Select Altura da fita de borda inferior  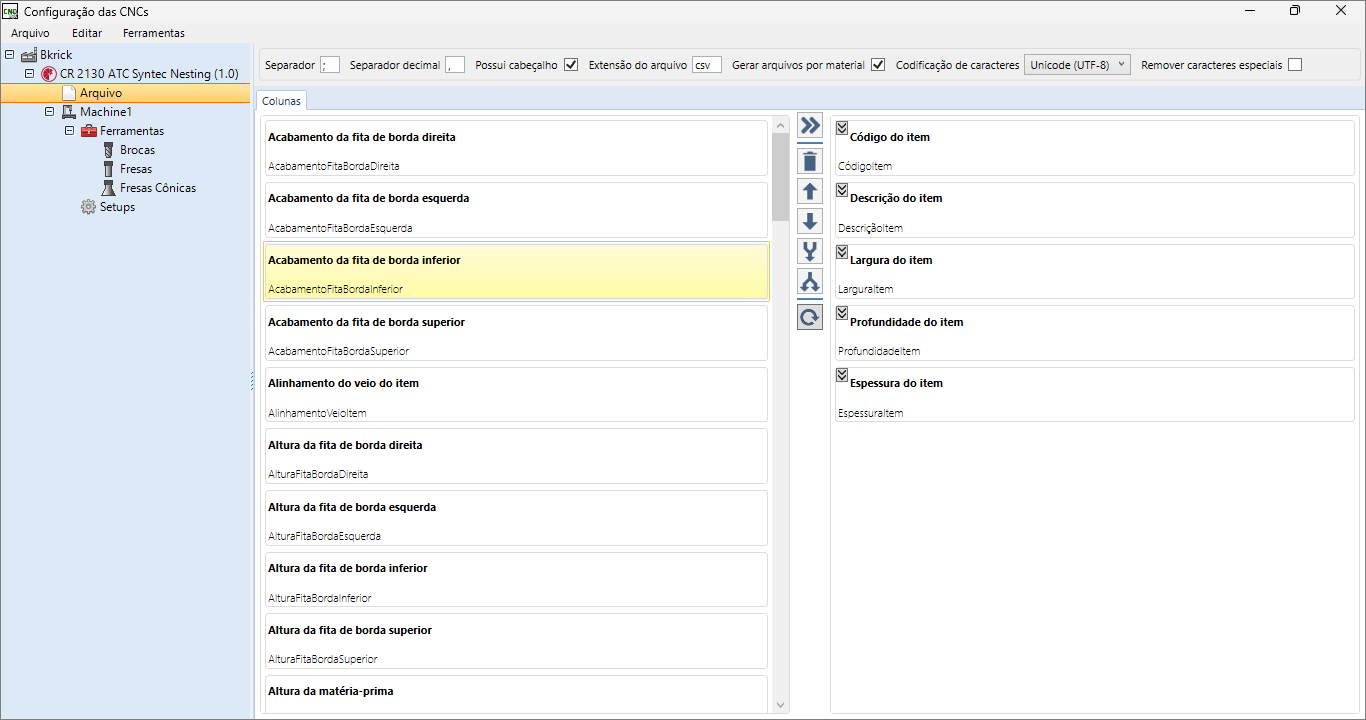click(x=516, y=580)
